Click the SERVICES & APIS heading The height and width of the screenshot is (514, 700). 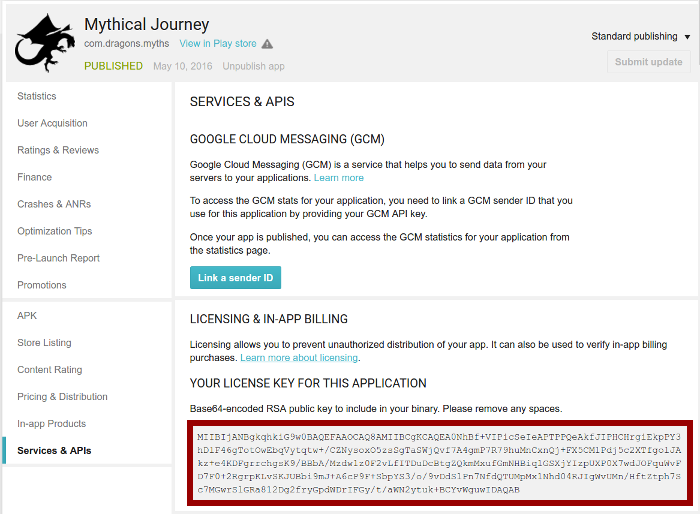coord(242,101)
